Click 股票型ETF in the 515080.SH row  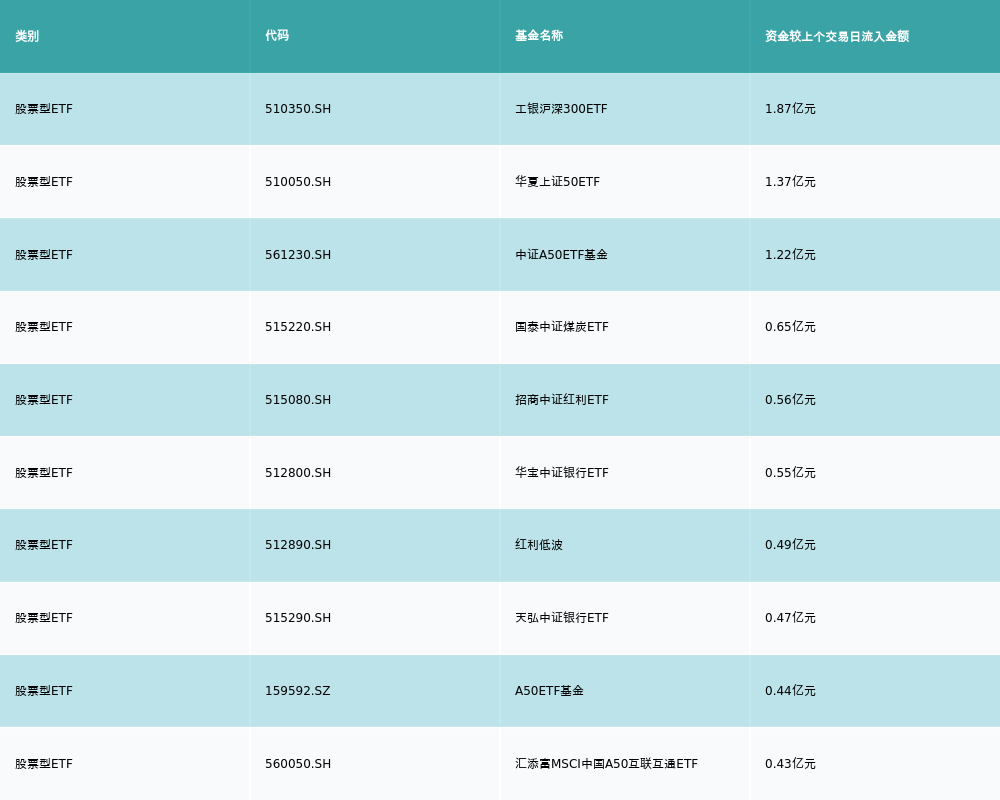[44, 400]
